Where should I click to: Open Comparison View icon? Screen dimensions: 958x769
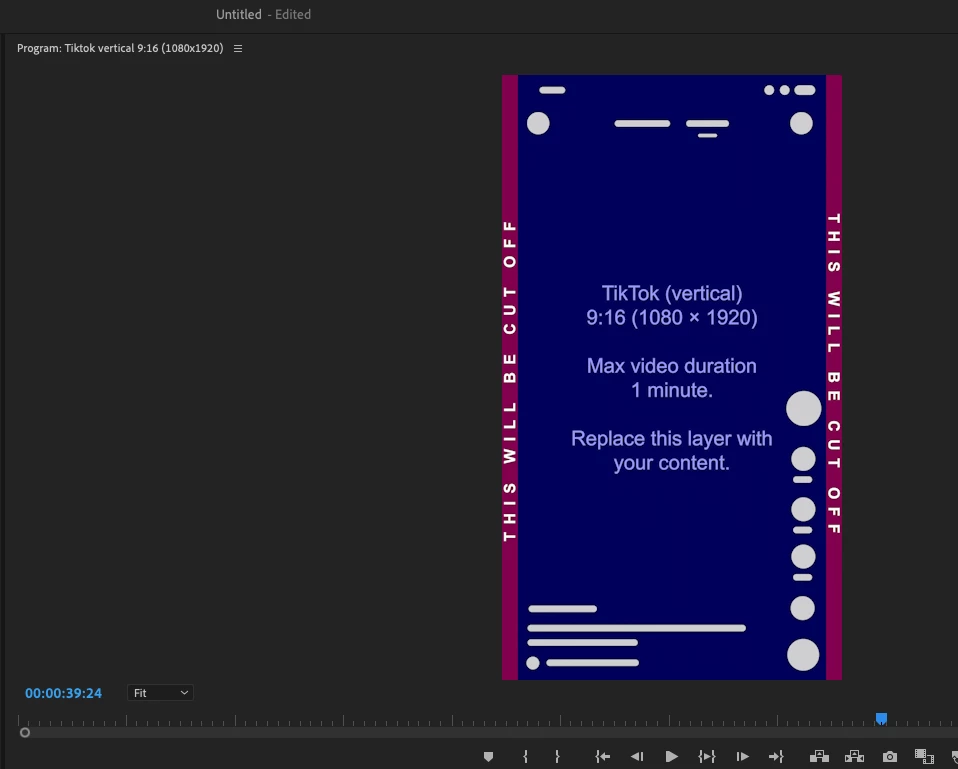coord(924,756)
